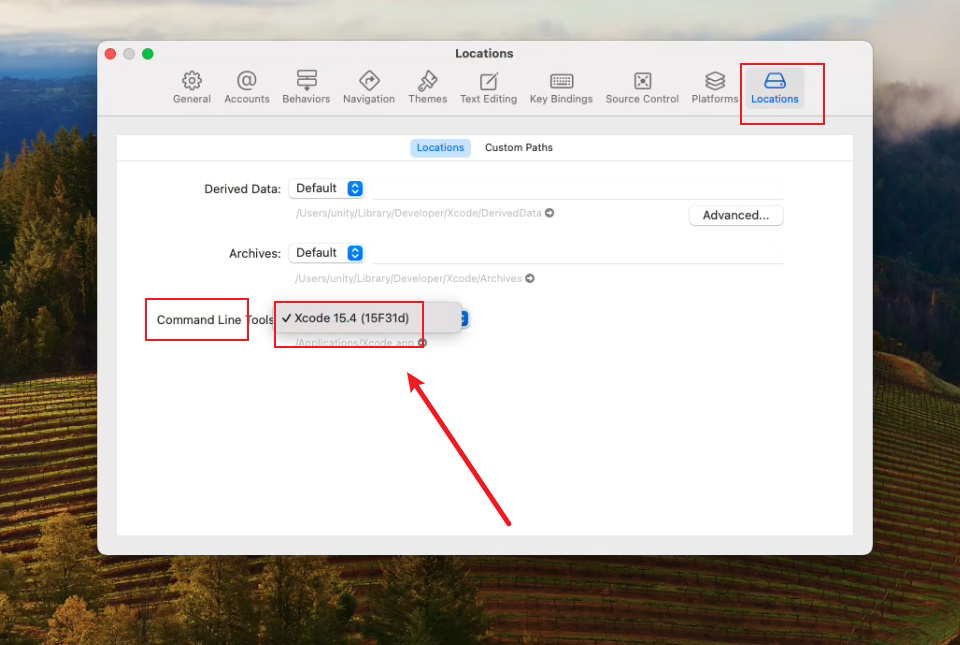
Task: Open the Archives Default dropdown
Action: point(326,253)
